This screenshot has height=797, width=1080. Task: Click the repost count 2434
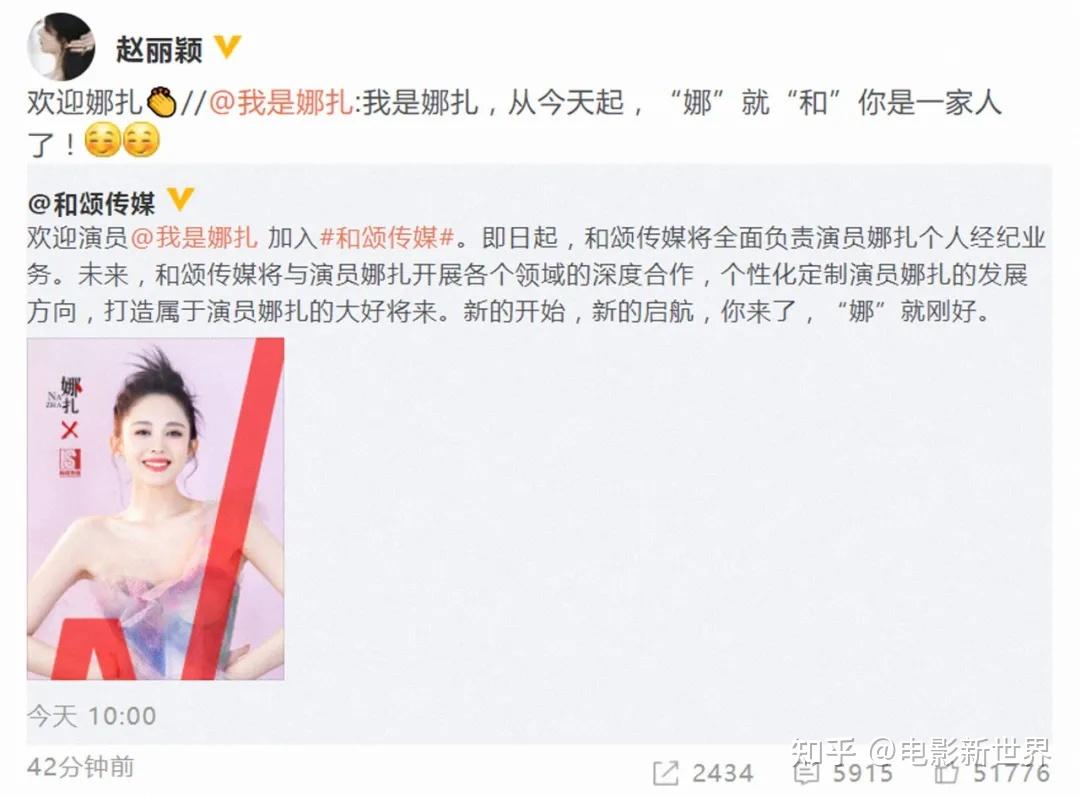723,774
